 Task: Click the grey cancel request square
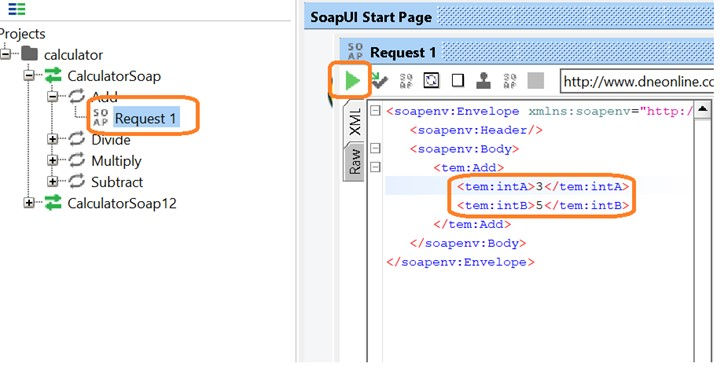point(536,81)
